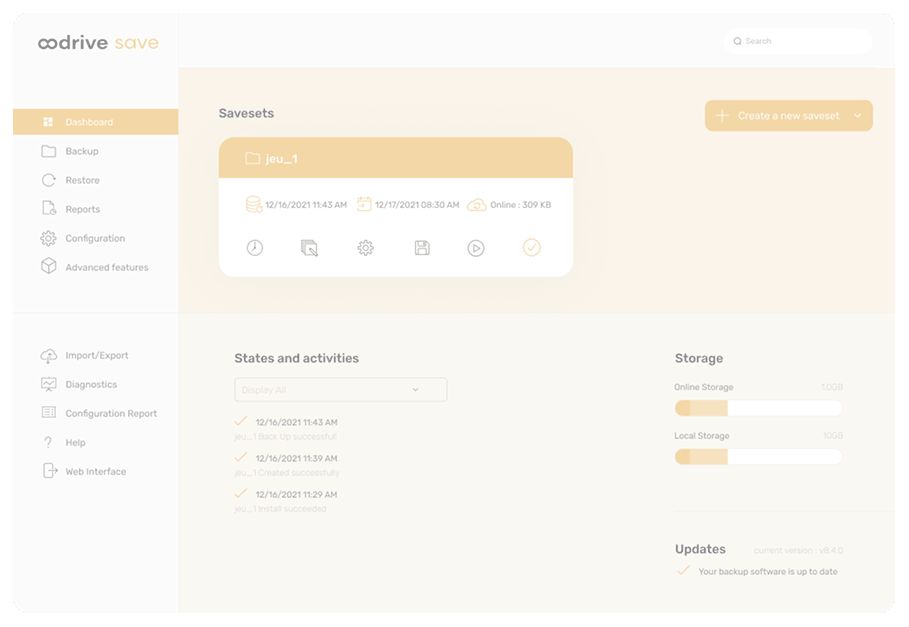Screen dimensions: 909x627
Task: Click the clock schedule icon on jeu_1
Action: [x=255, y=248]
